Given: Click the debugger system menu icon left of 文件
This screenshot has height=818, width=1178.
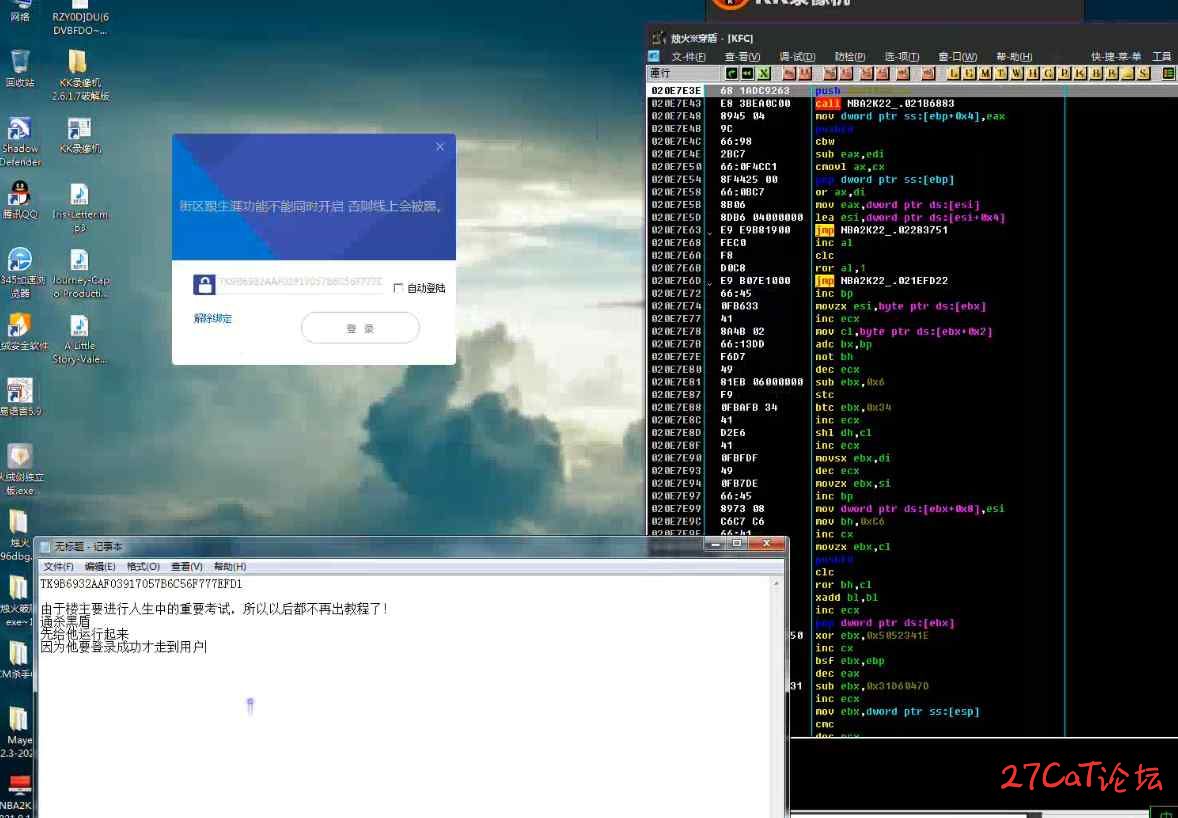Looking at the screenshot, I should click(x=654, y=56).
